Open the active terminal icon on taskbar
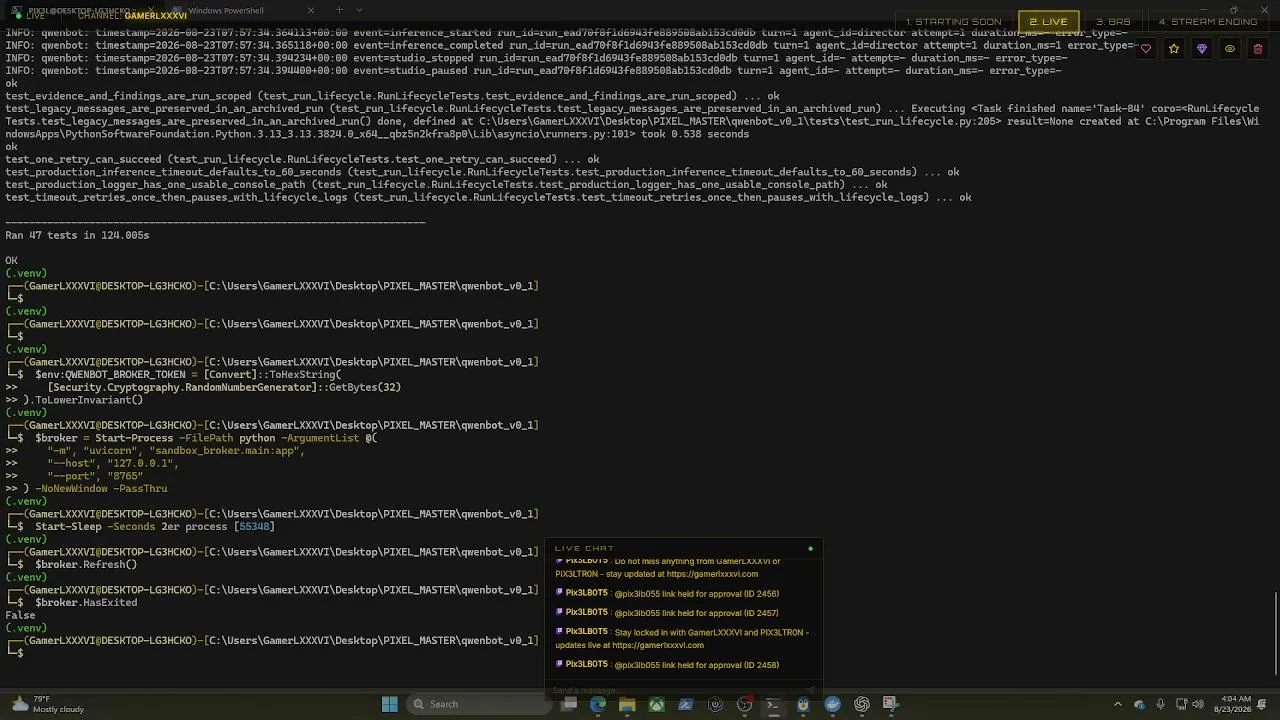 [773, 704]
